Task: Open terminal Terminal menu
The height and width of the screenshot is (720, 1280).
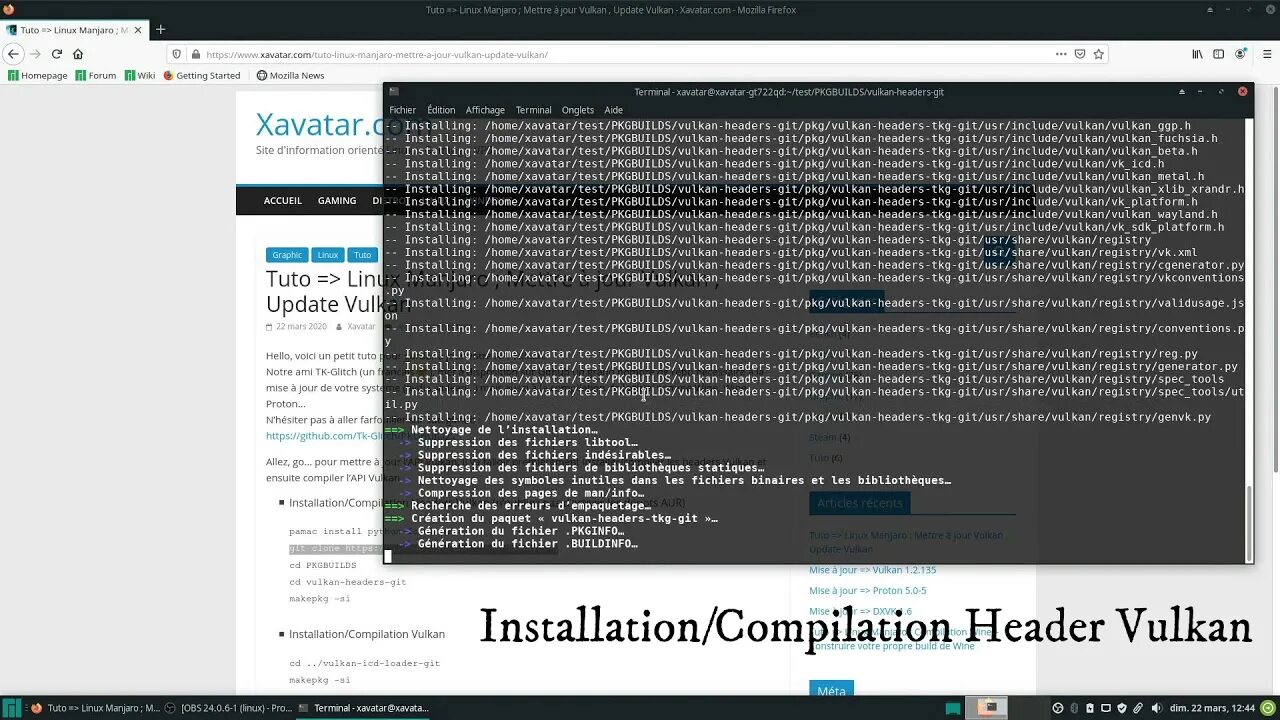Action: tap(534, 110)
